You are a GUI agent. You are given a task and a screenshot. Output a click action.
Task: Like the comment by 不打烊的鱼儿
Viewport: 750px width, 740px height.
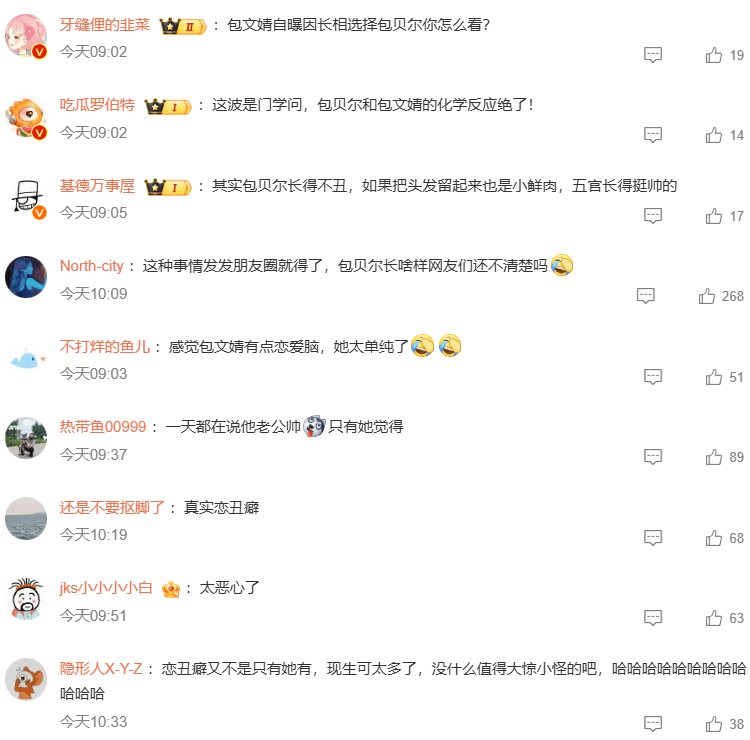click(x=713, y=377)
